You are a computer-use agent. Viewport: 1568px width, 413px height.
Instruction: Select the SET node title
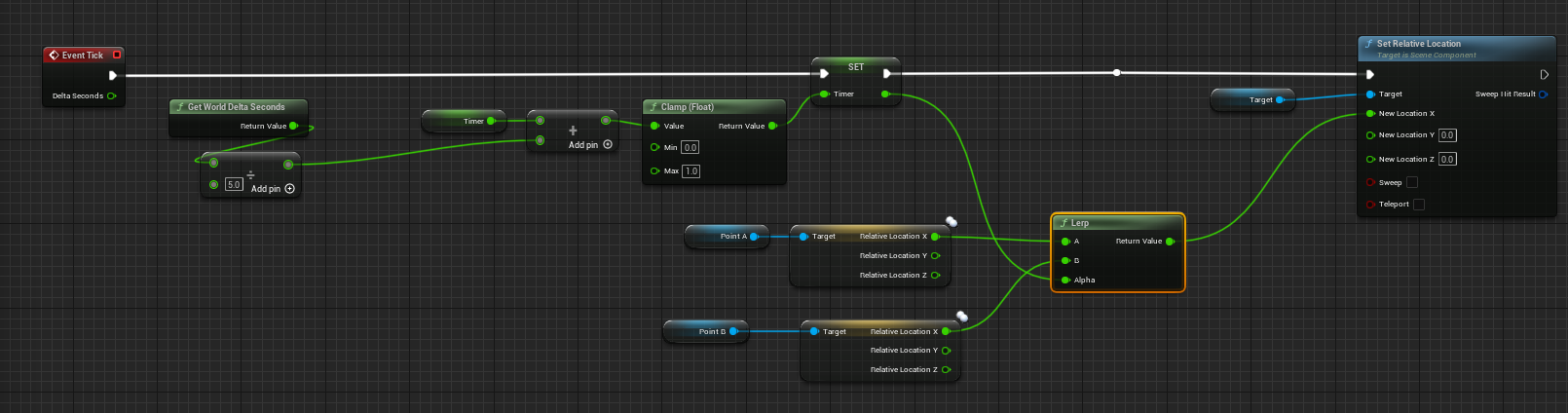coord(856,67)
